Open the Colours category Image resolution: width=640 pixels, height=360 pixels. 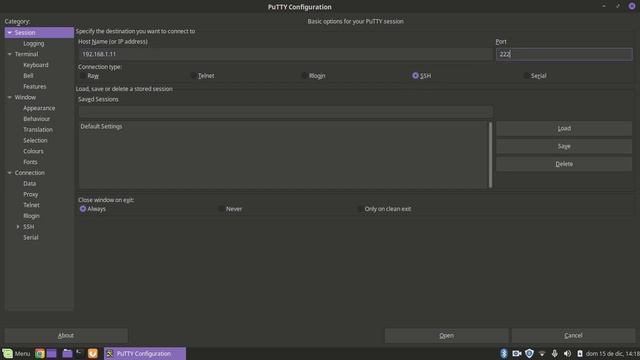[33, 151]
